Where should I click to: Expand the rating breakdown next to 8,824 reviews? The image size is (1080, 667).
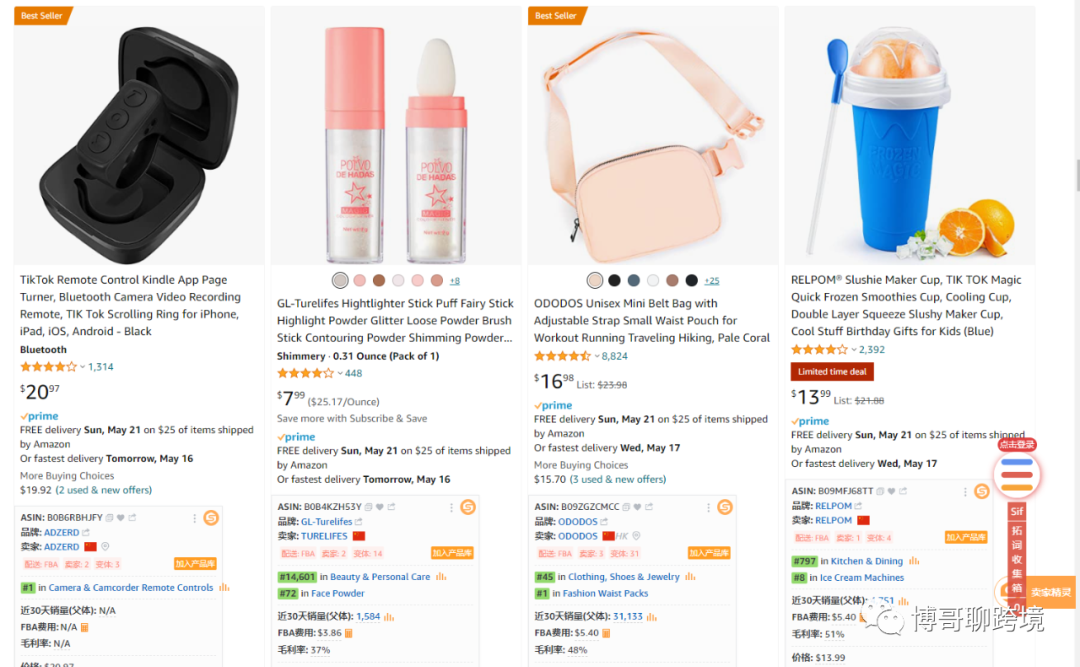597,356
